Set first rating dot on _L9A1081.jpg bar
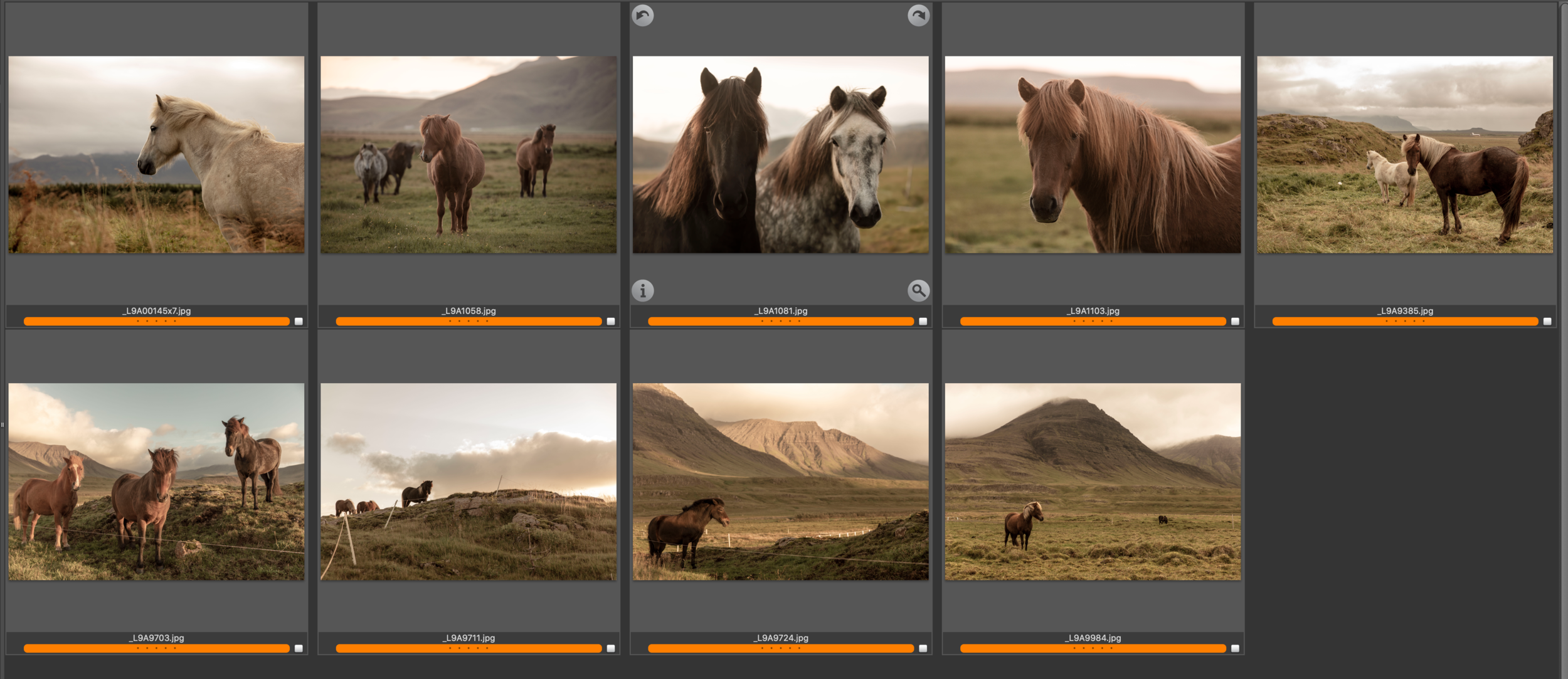Screen dimensions: 1568x679 (x=762, y=322)
